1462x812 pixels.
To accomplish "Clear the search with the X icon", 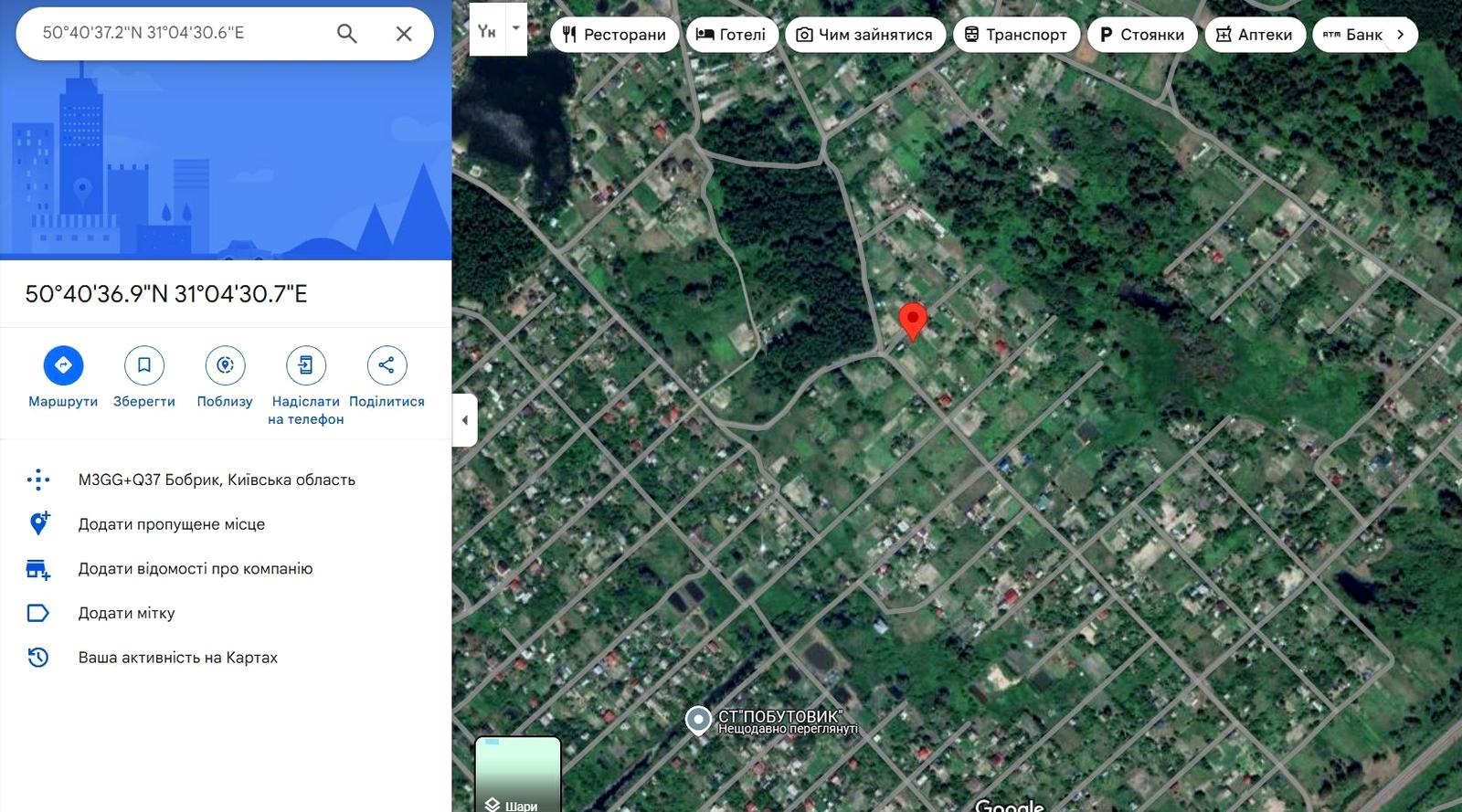I will point(404,34).
